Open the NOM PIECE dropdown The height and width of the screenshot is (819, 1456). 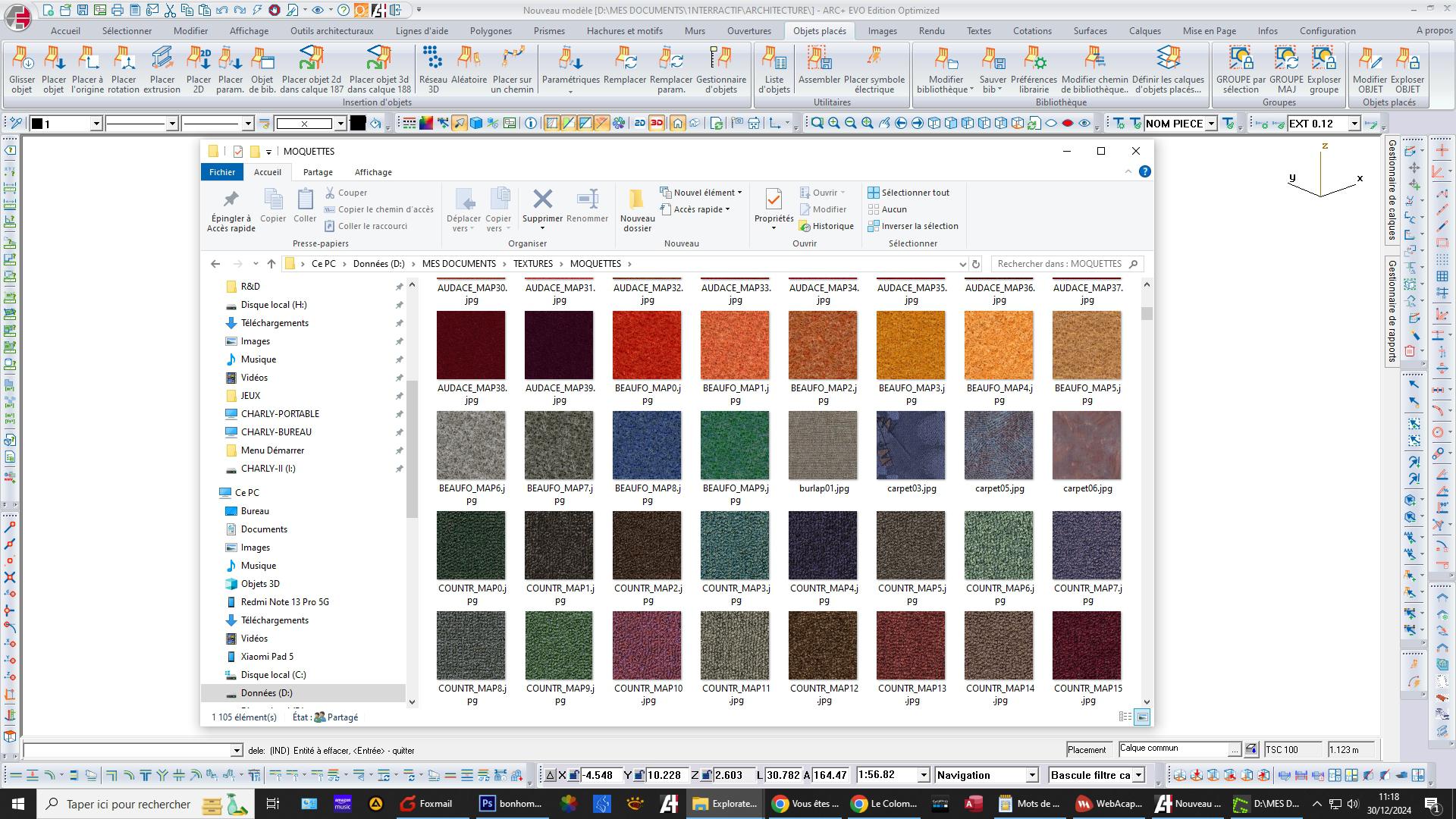pyautogui.click(x=1211, y=124)
